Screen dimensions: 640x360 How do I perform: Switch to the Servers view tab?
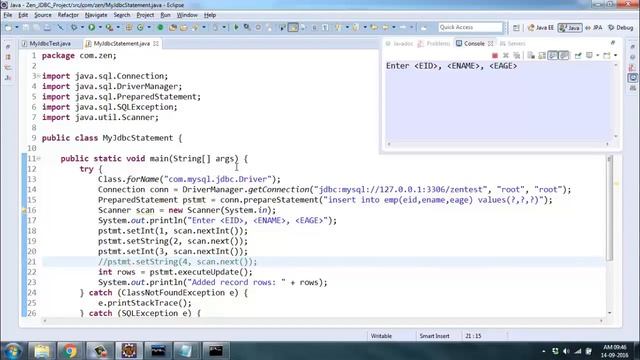point(513,43)
